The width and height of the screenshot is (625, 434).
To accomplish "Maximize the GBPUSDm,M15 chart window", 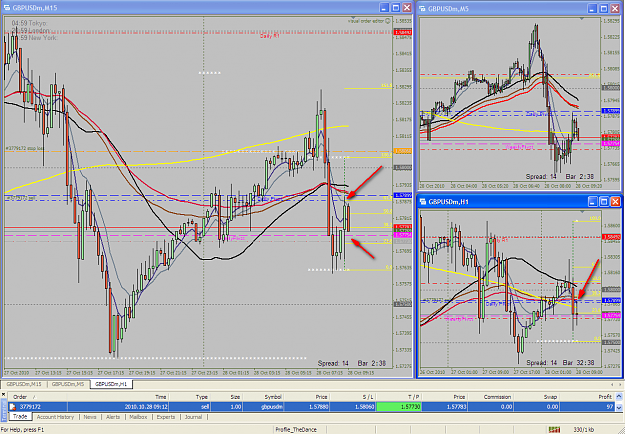I will pyautogui.click(x=395, y=8).
